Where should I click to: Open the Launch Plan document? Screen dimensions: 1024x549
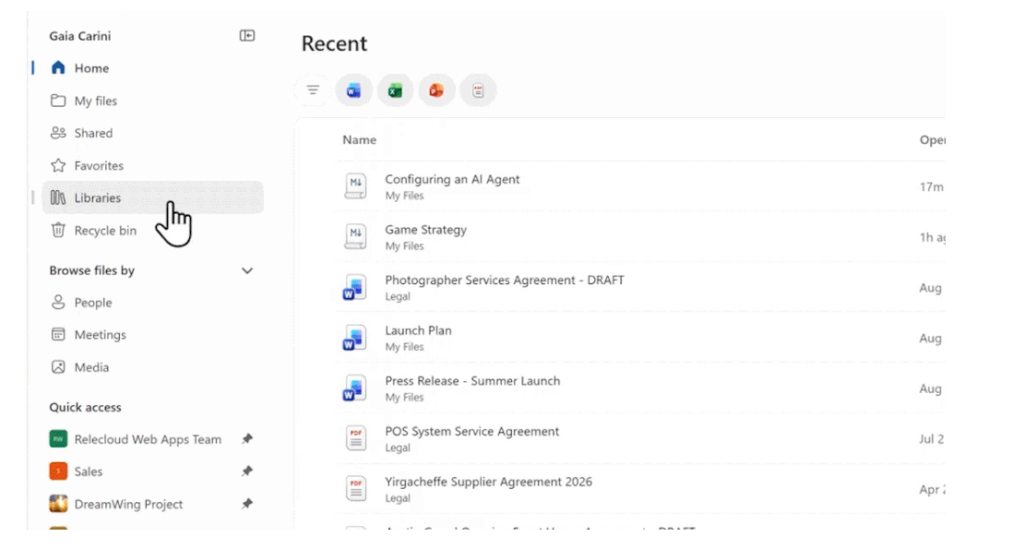pyautogui.click(x=418, y=330)
